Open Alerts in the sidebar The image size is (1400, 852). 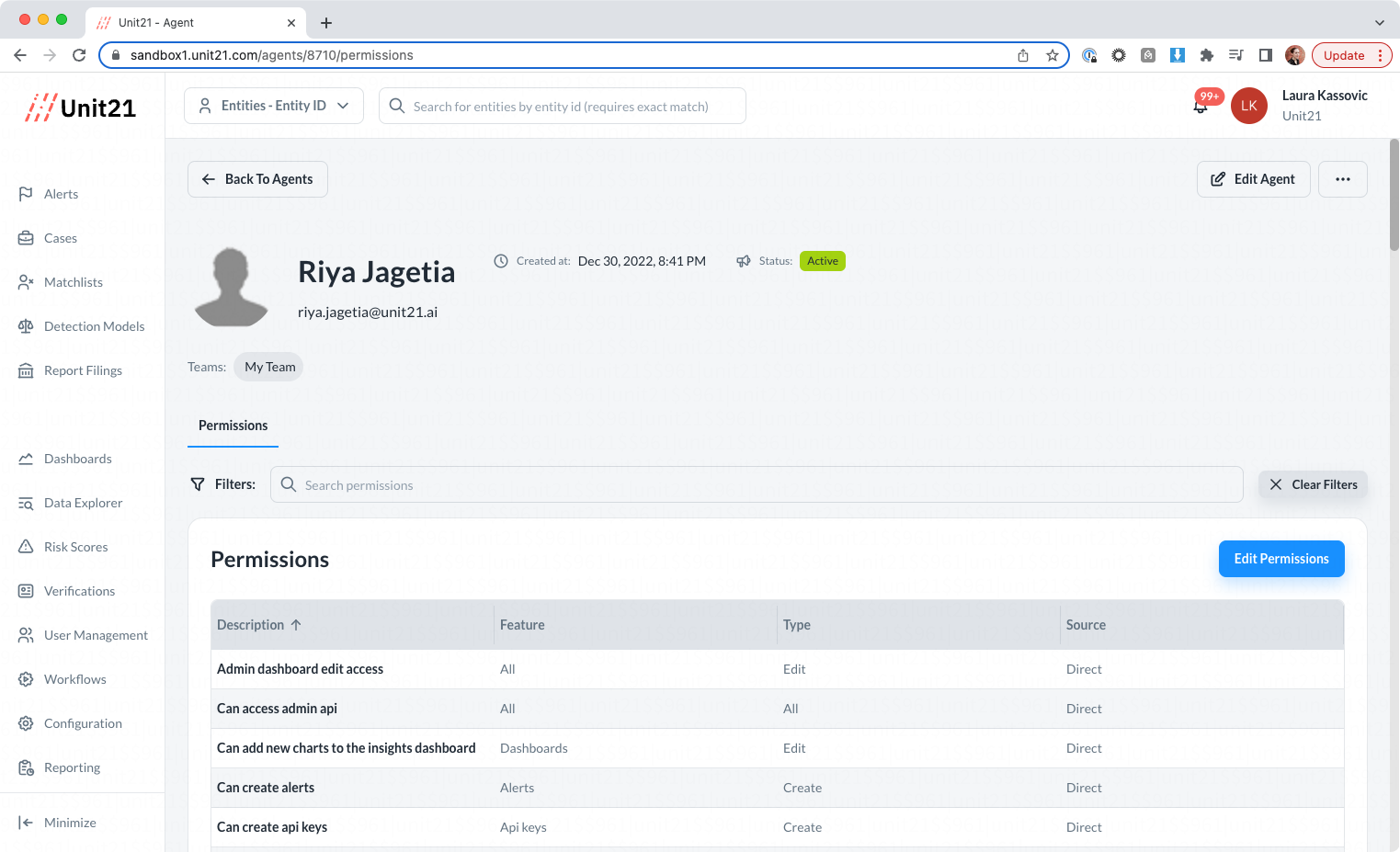pos(61,194)
